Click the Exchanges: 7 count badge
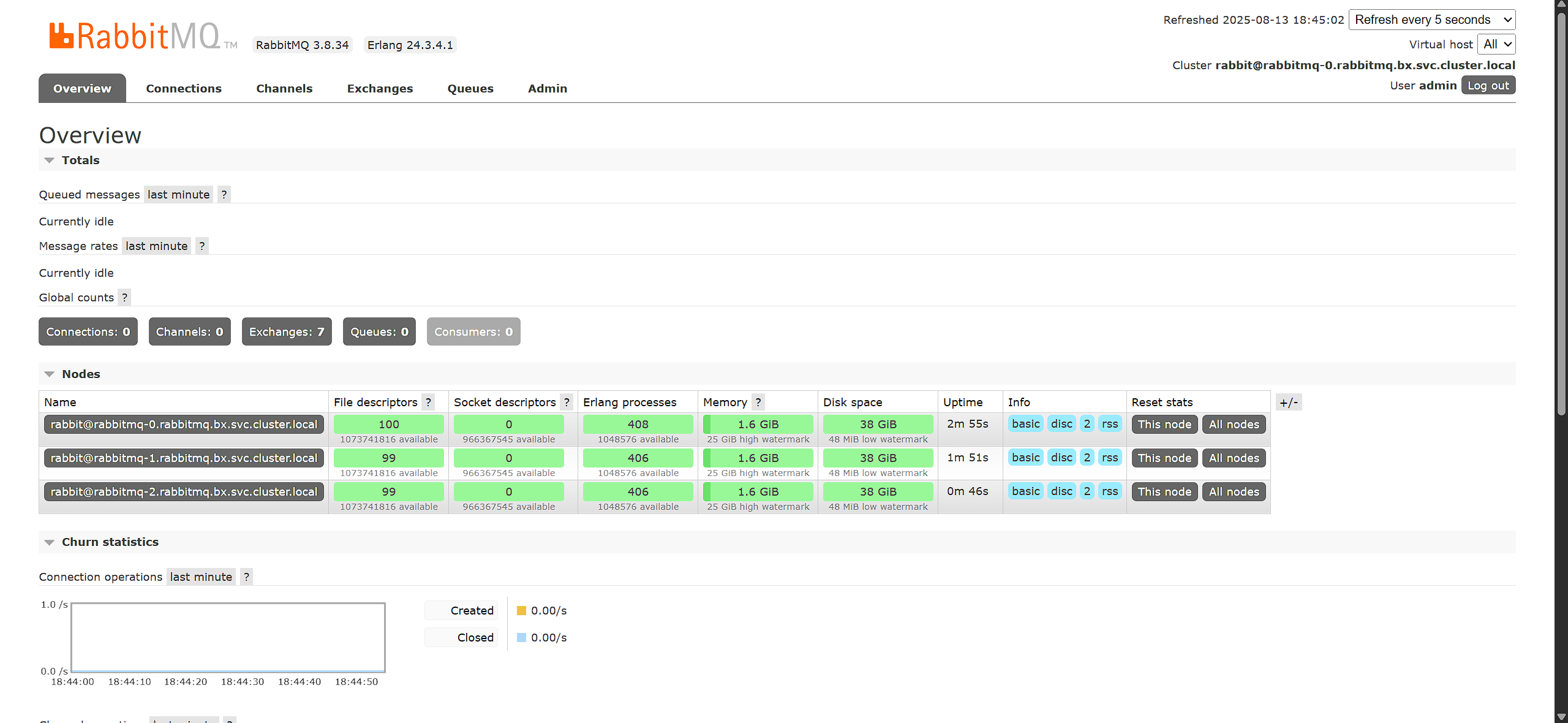This screenshot has height=723, width=1568. (x=286, y=332)
